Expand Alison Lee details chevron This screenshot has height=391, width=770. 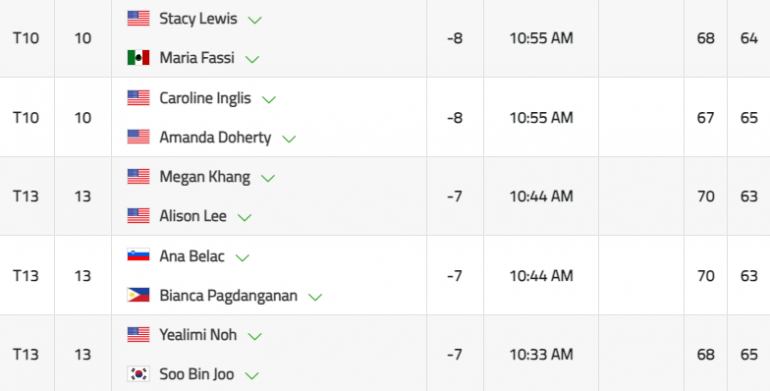pos(244,218)
